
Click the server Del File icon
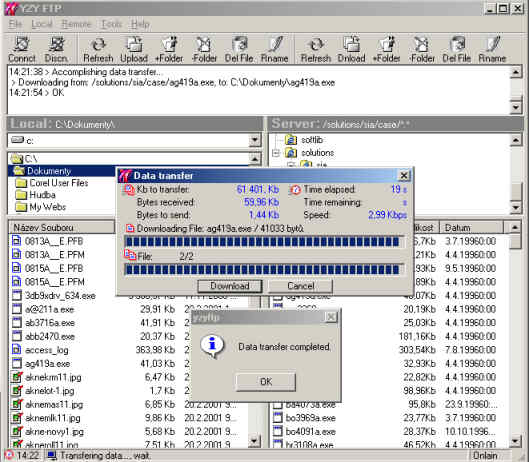(456, 49)
